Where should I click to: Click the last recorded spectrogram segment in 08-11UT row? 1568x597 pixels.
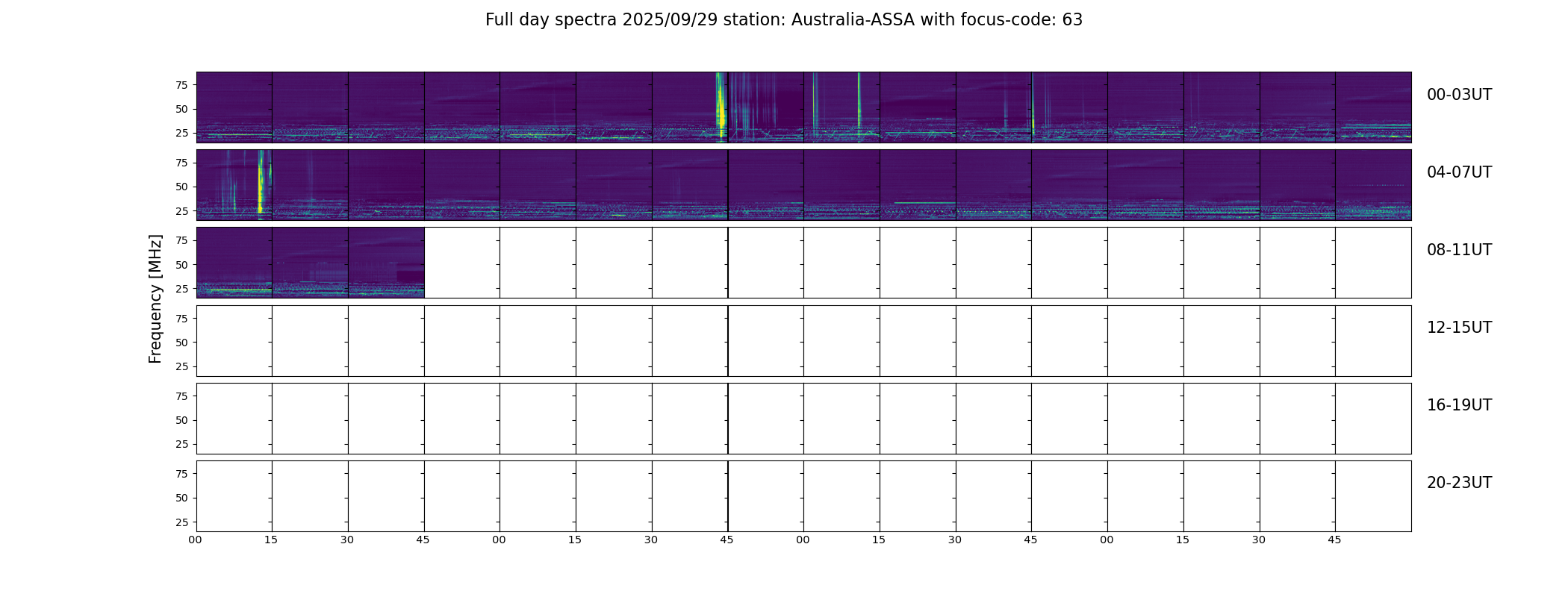point(386,263)
